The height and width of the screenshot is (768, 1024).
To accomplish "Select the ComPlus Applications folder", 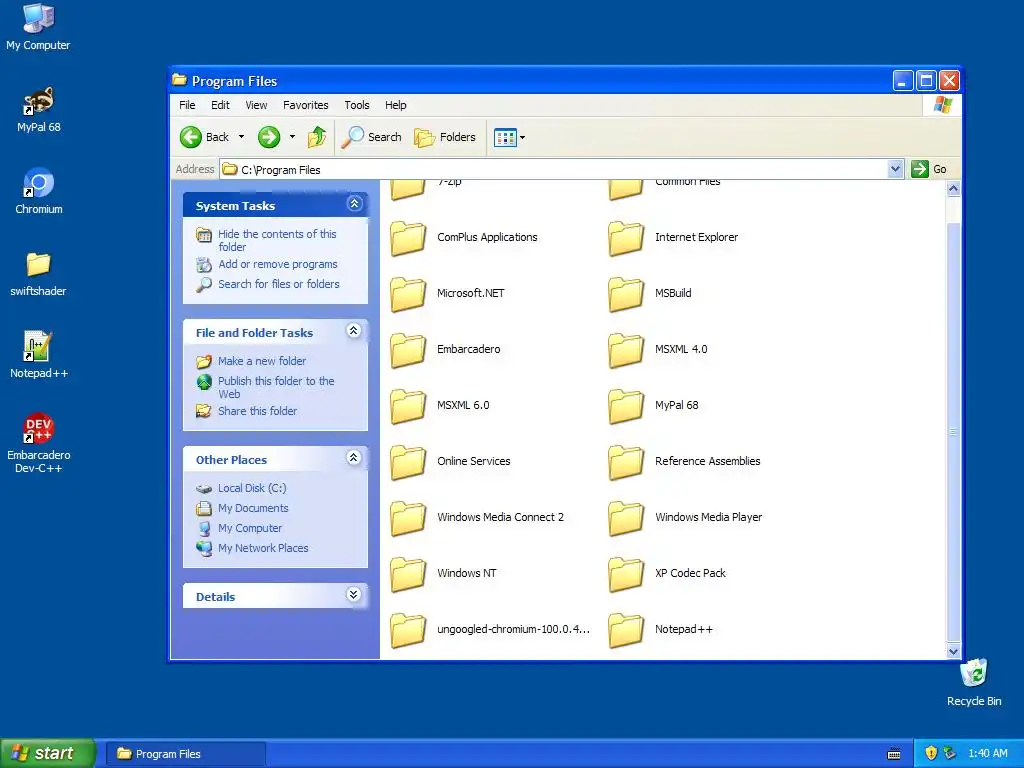I will tap(464, 238).
